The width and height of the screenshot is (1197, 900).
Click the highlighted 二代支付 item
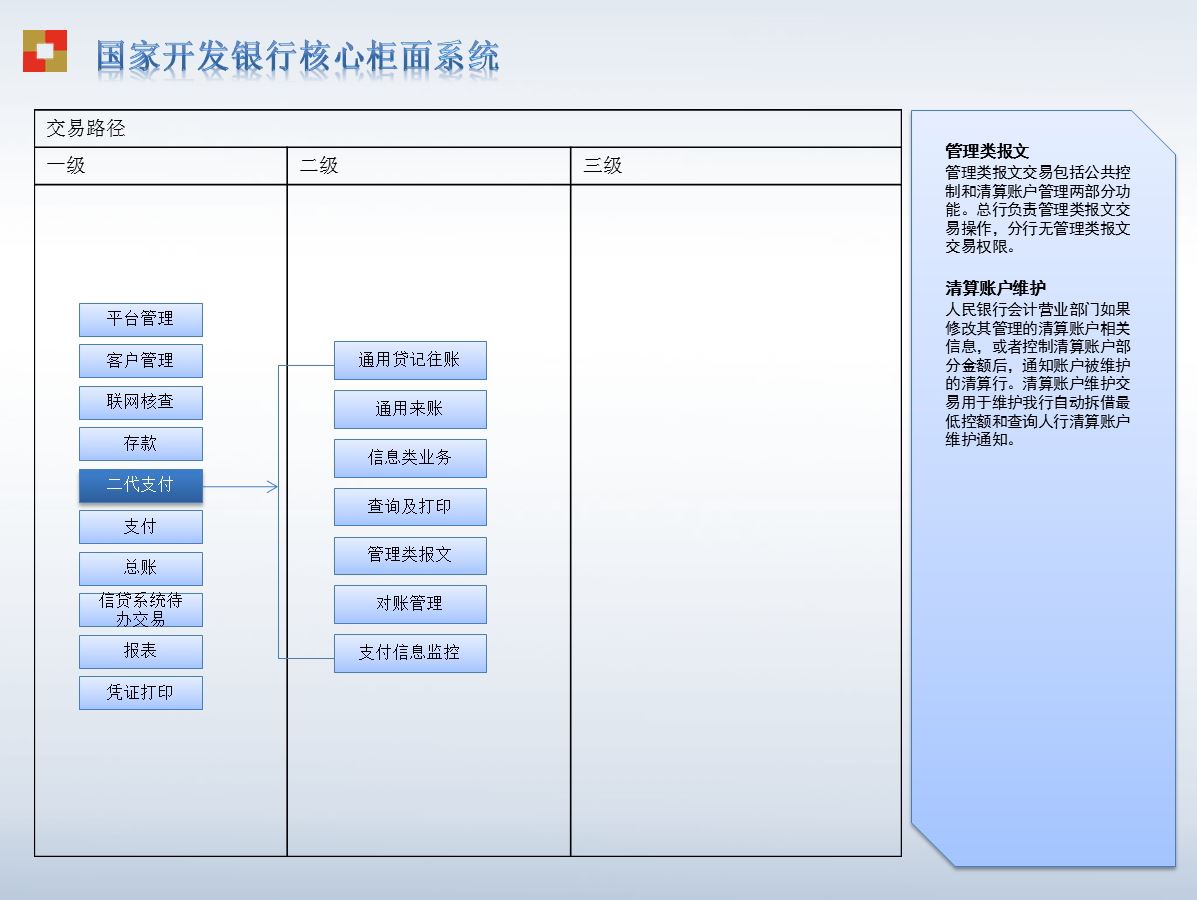pos(140,485)
